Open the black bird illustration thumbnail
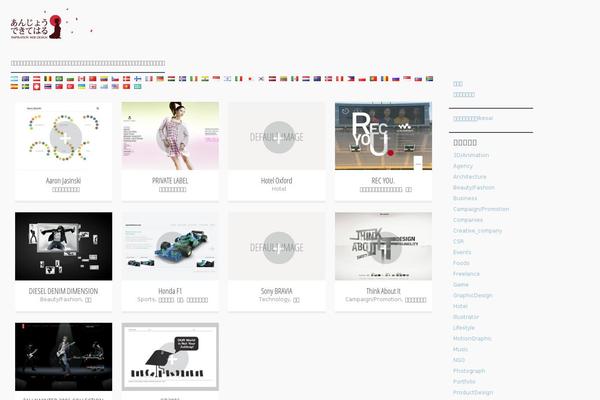The image size is (600, 400). click(x=170, y=357)
